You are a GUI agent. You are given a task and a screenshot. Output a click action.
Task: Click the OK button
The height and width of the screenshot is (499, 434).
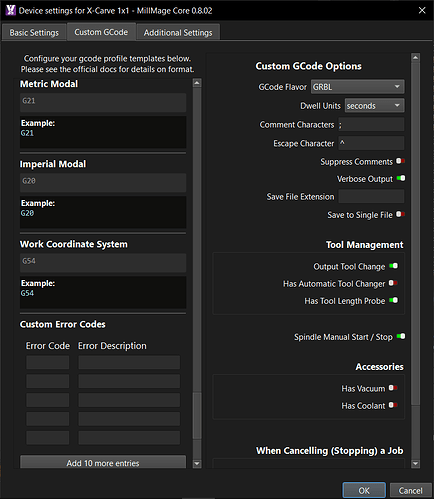[x=364, y=490]
